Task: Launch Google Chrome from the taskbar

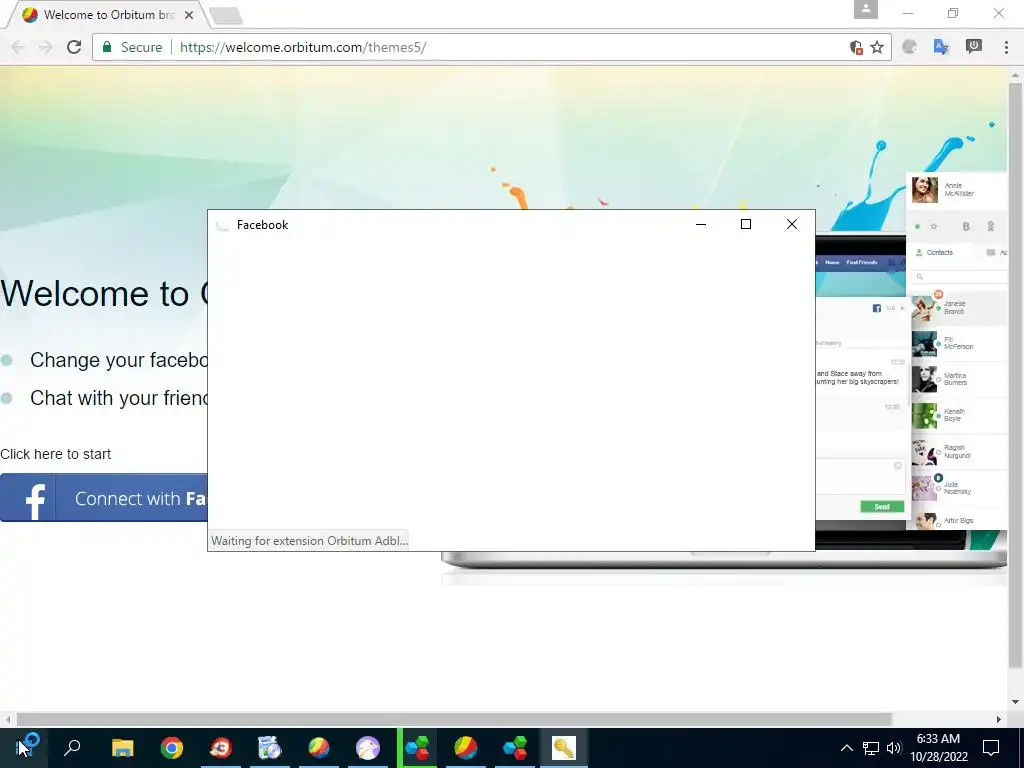Action: coord(172,748)
